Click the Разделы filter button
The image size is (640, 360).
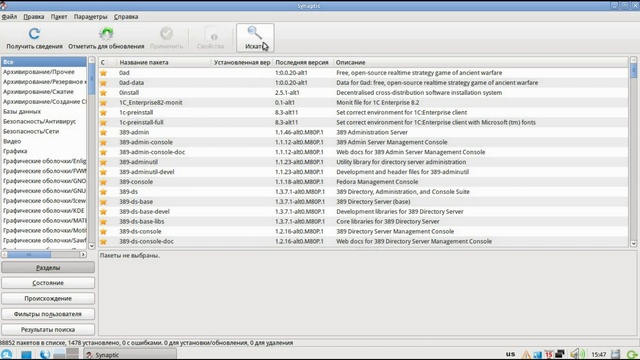48,268
